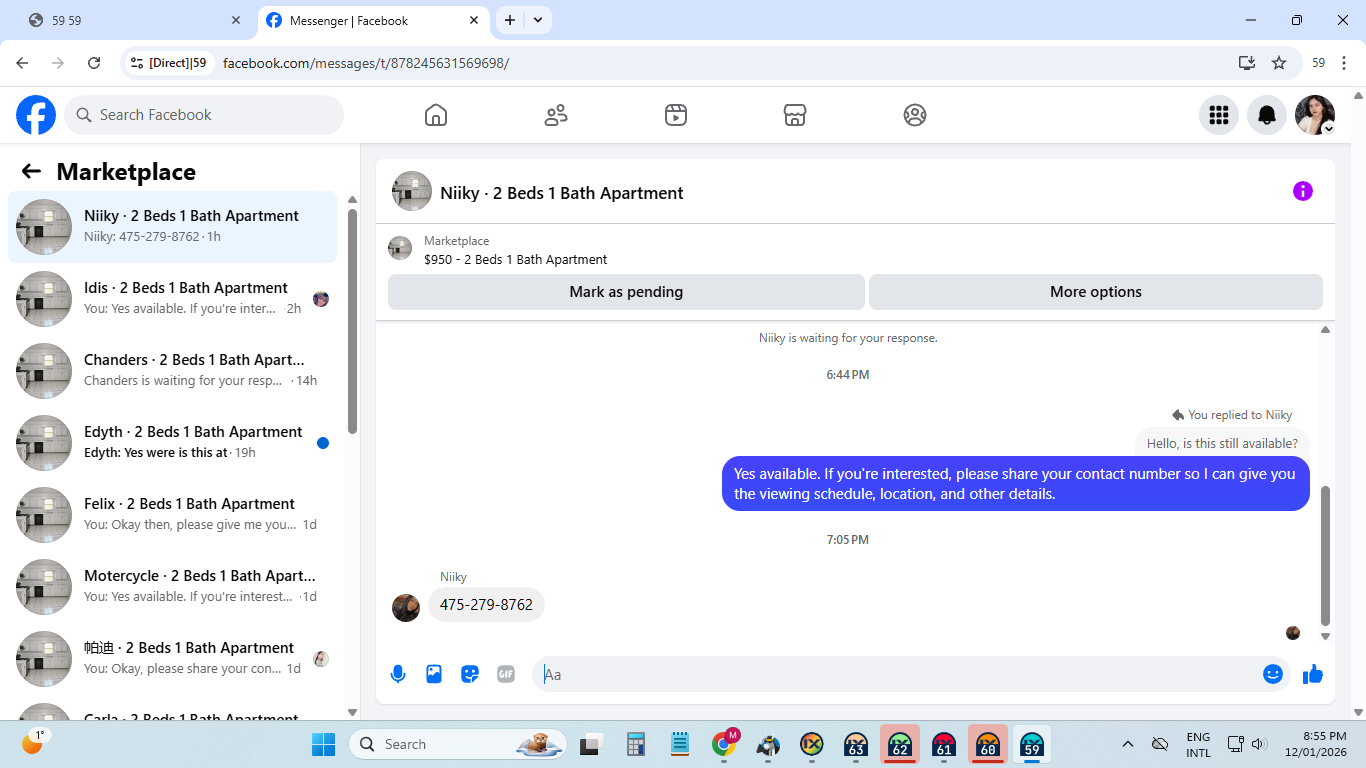The width and height of the screenshot is (1366, 768).
Task: Send a thumbs-up like
Action: (x=1313, y=675)
